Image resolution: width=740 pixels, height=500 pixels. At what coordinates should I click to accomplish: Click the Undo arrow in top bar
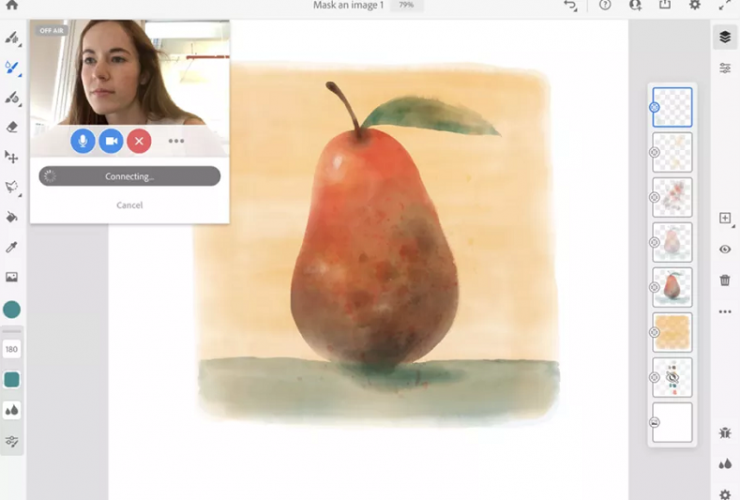point(570,5)
